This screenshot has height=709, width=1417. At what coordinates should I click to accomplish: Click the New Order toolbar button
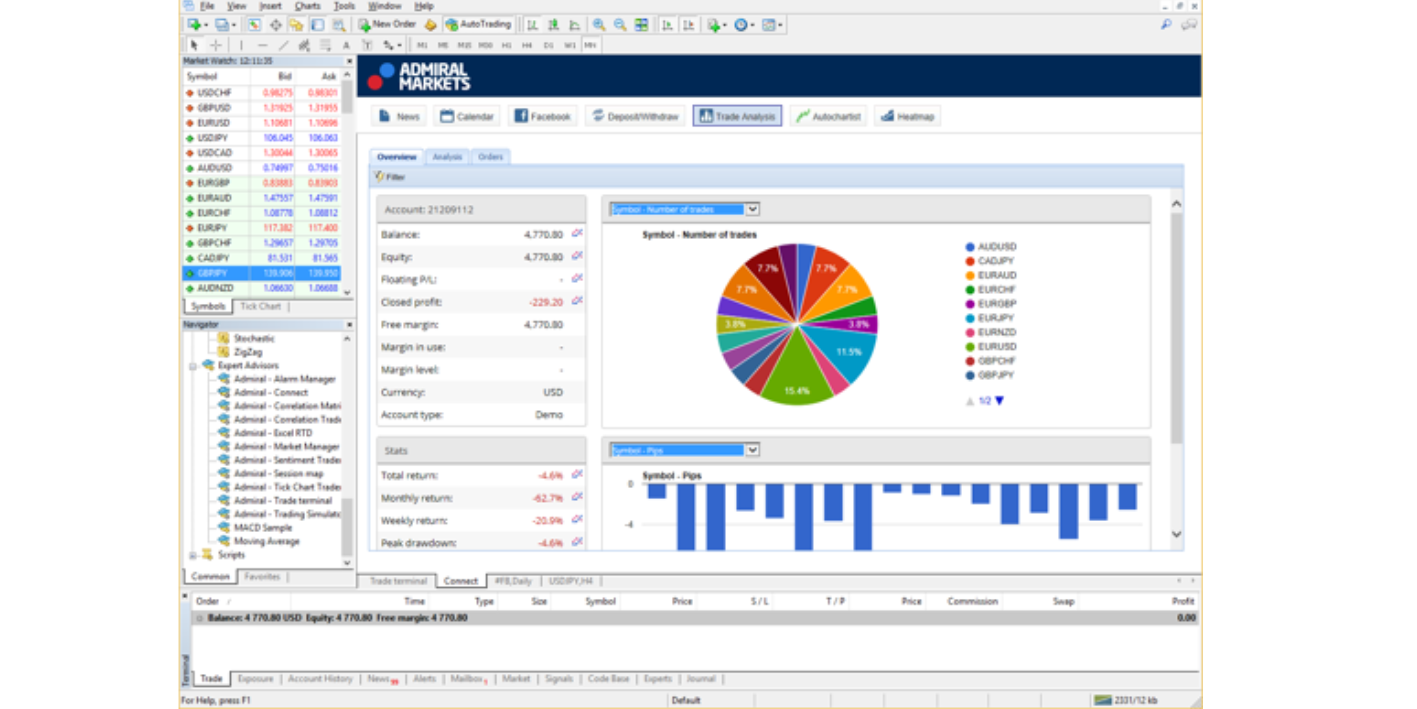point(387,24)
